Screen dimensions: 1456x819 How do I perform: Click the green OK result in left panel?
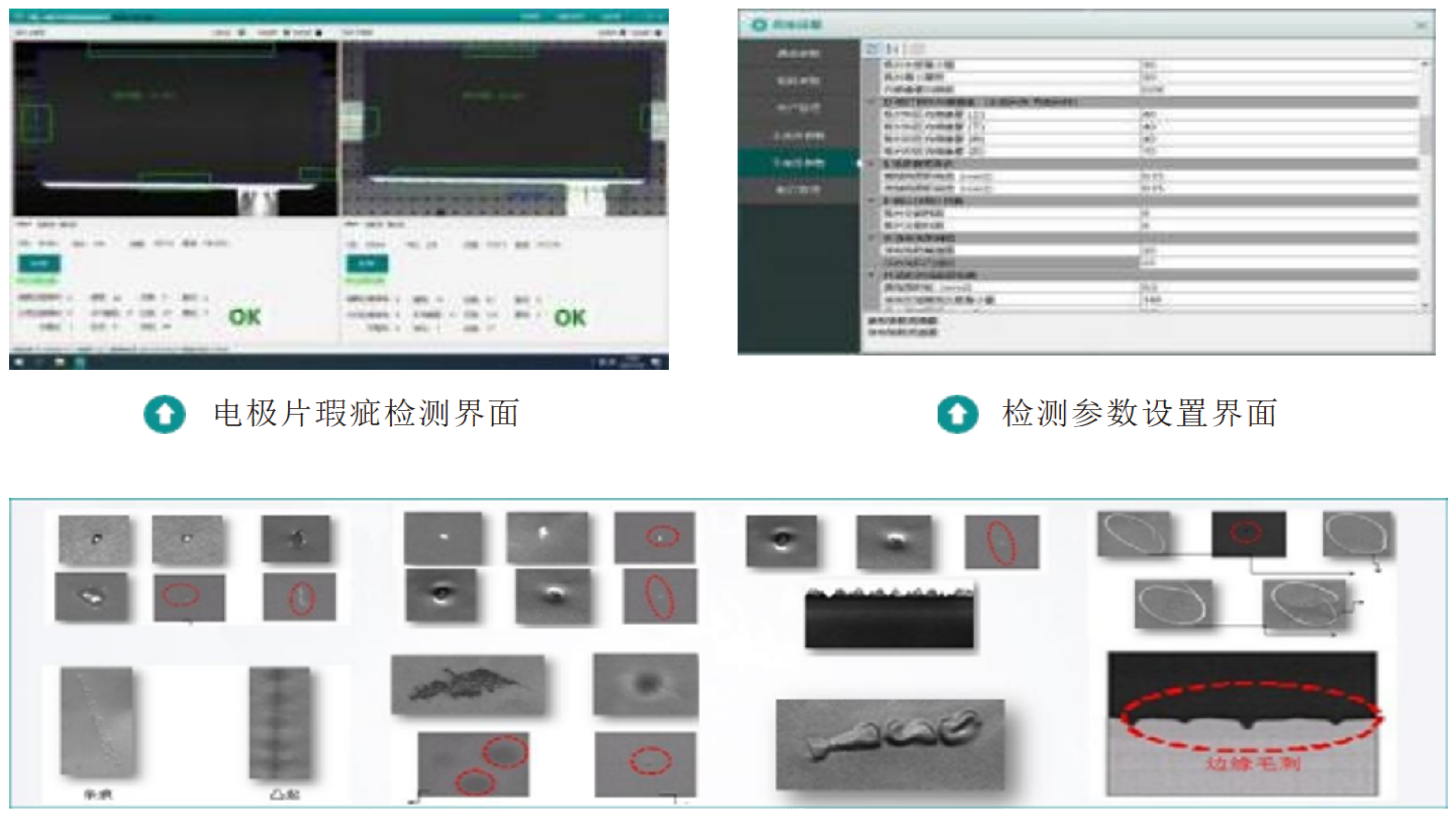(x=245, y=317)
